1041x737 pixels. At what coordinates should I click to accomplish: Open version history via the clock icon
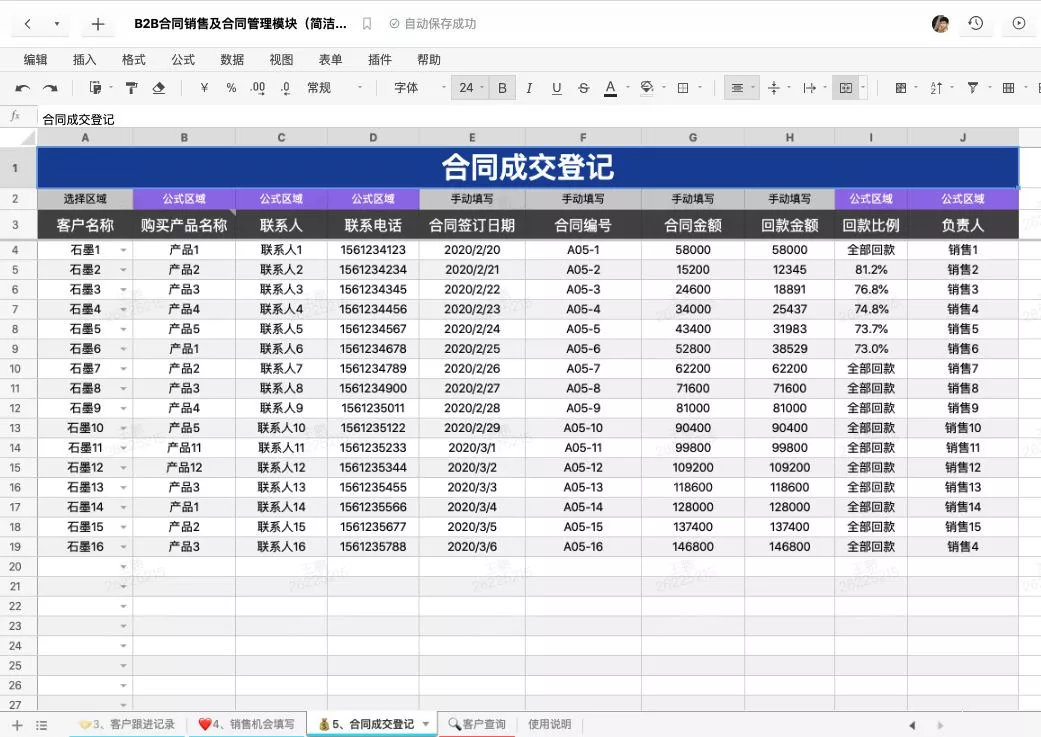click(975, 23)
